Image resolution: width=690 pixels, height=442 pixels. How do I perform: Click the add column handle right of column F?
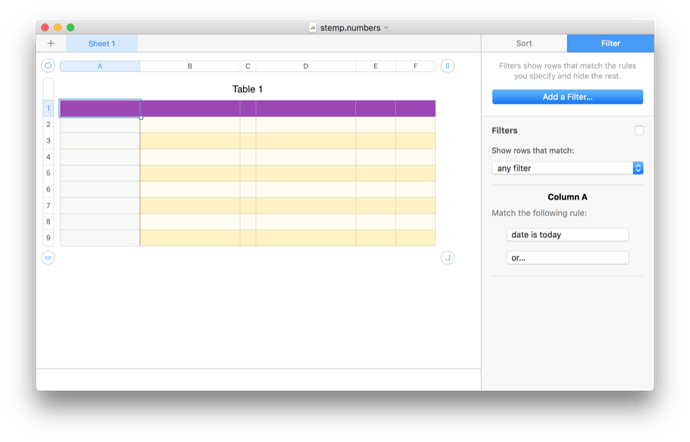(448, 66)
